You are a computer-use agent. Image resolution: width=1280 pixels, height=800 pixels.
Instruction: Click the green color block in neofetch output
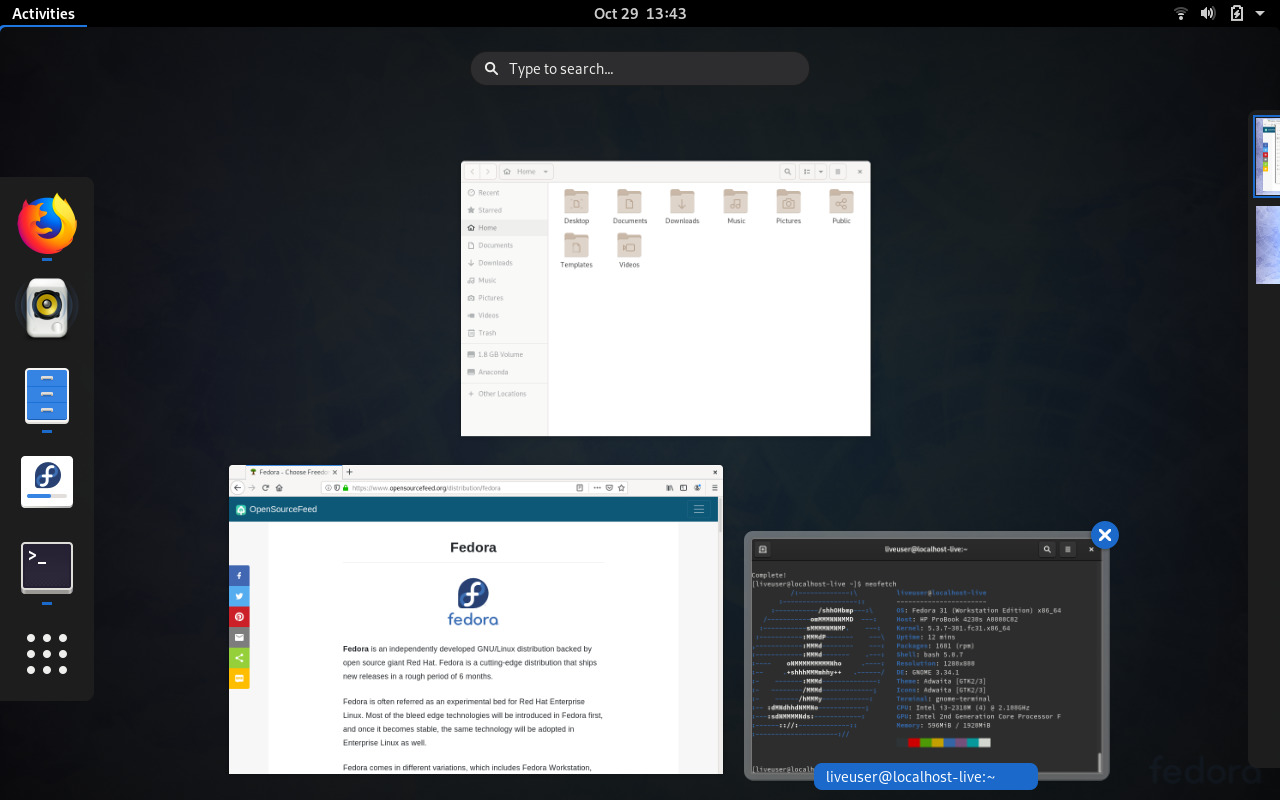[925, 742]
